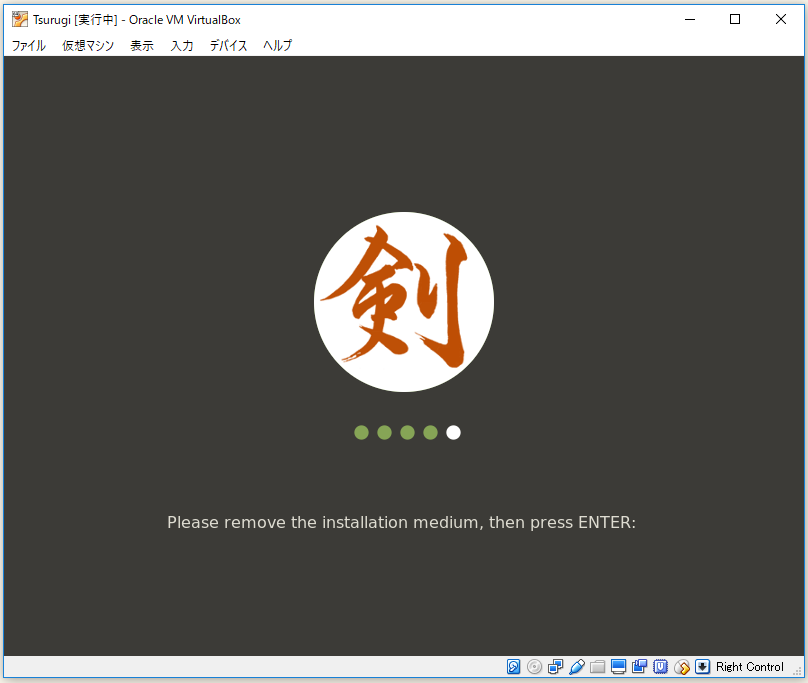Click the window resize grip in status bar
The width and height of the screenshot is (808, 683).
point(797,671)
